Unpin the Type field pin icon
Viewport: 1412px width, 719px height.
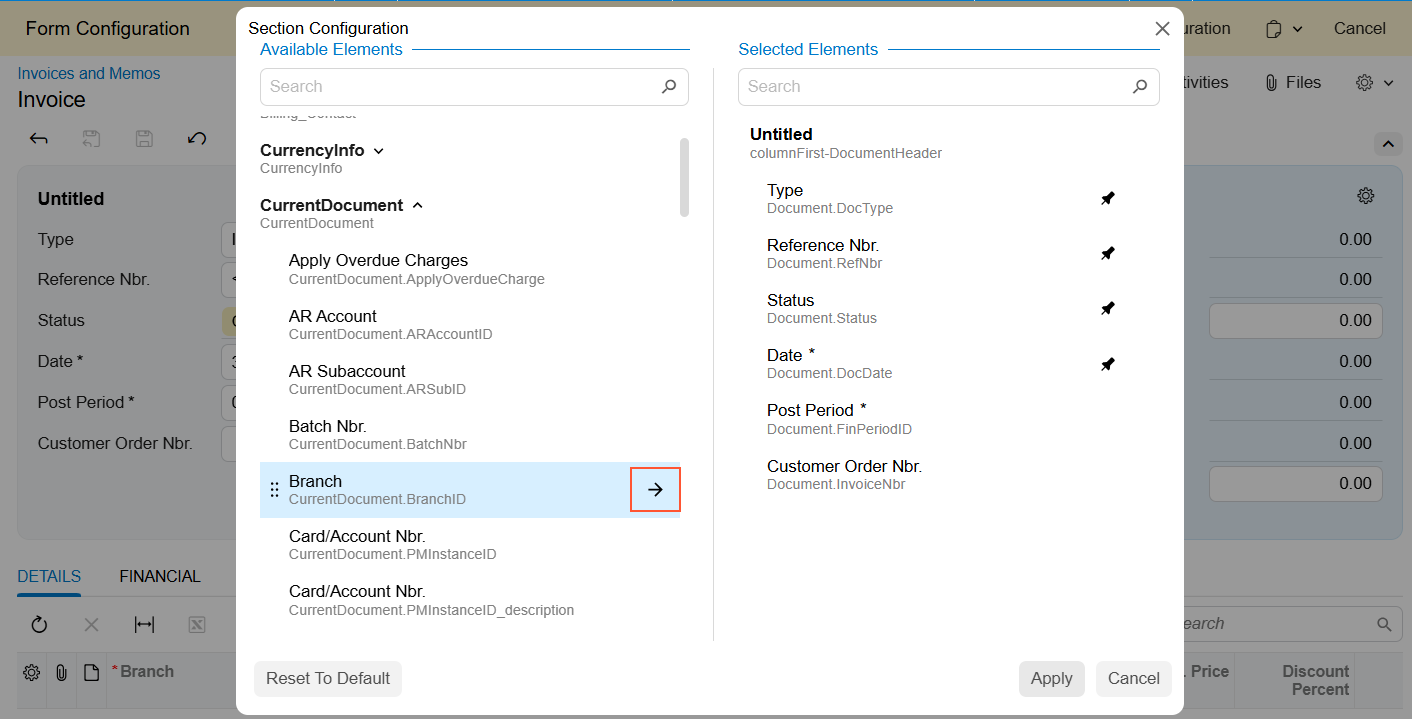(x=1107, y=199)
